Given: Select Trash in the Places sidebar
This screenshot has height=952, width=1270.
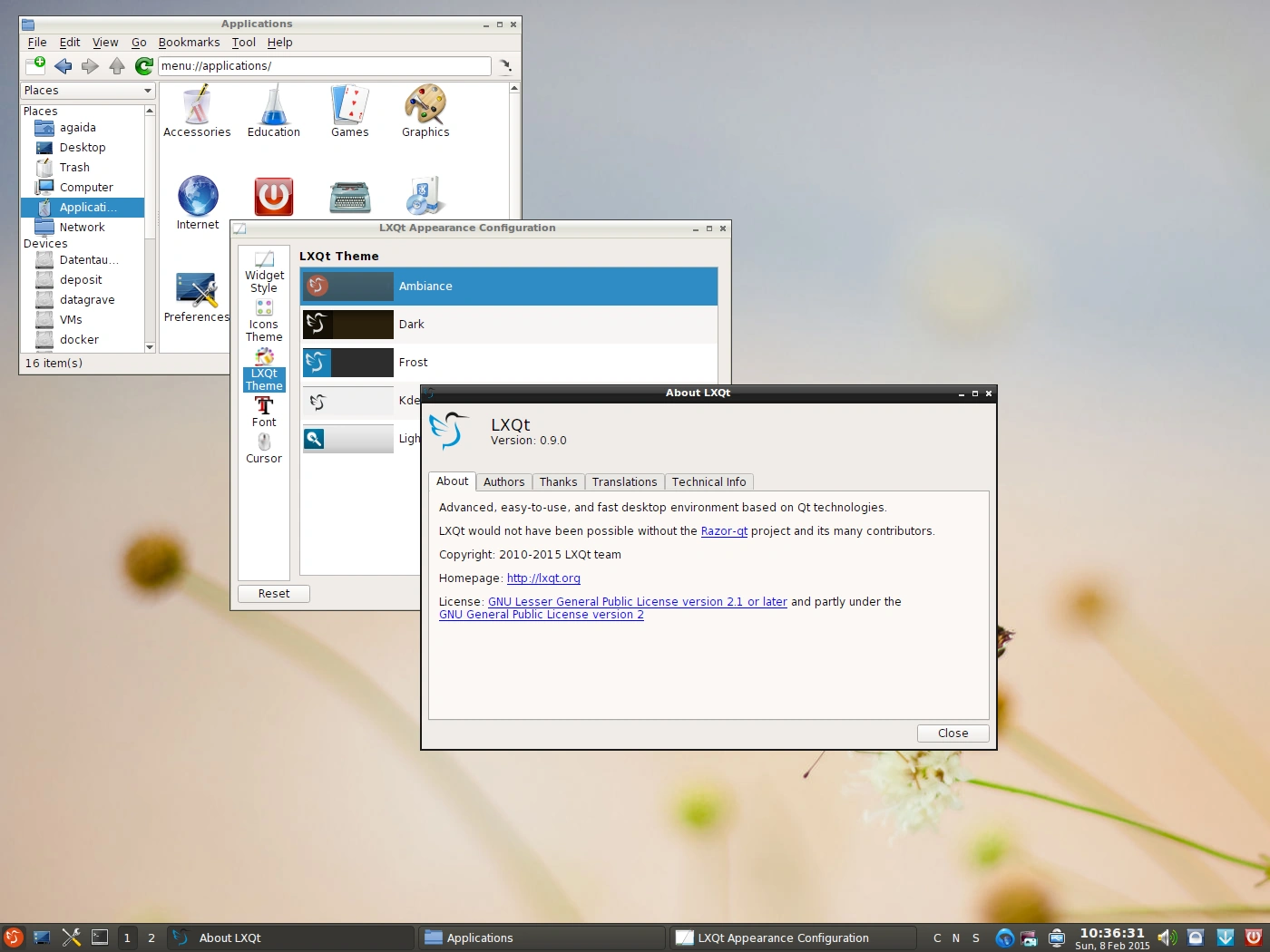Looking at the screenshot, I should (74, 168).
